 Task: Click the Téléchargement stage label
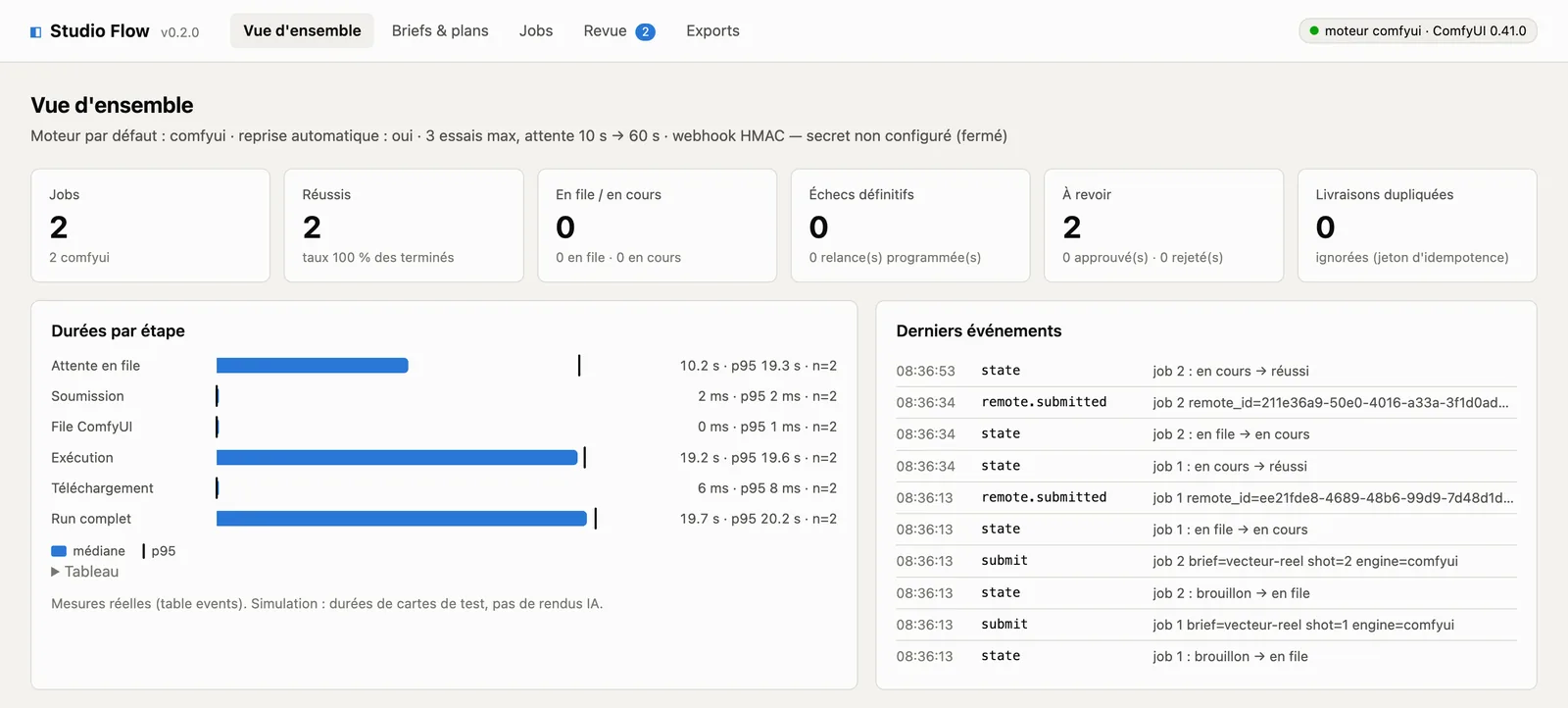tap(103, 488)
